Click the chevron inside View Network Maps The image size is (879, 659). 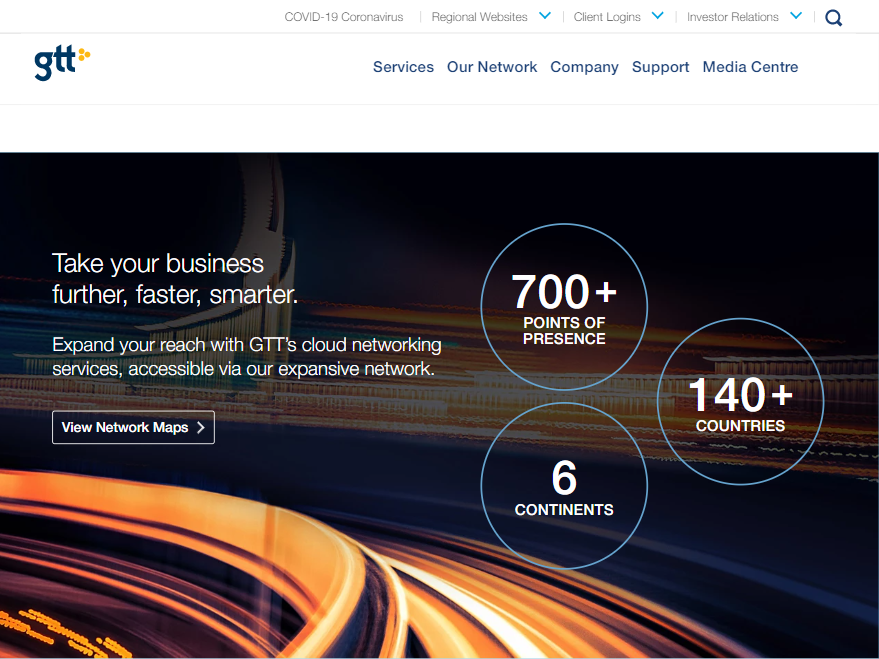click(x=201, y=428)
